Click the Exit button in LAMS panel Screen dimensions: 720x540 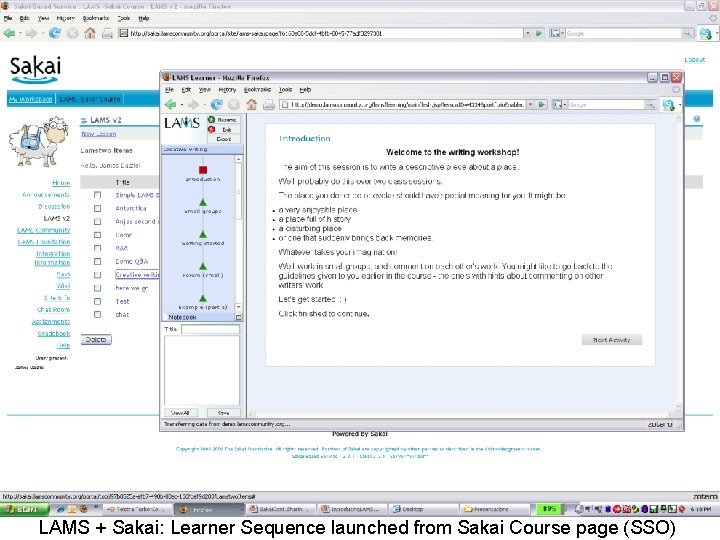point(223,129)
